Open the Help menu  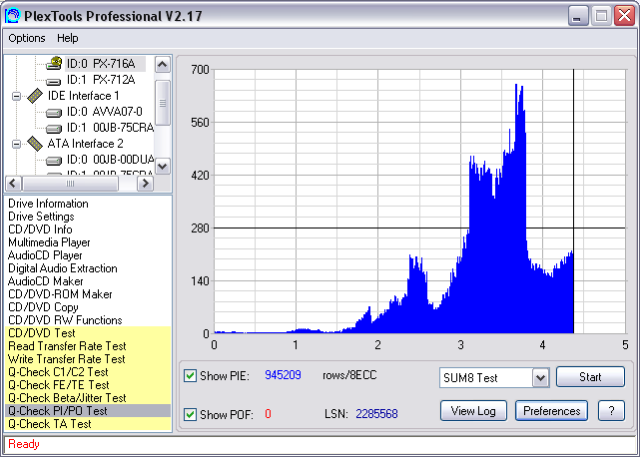(67, 38)
